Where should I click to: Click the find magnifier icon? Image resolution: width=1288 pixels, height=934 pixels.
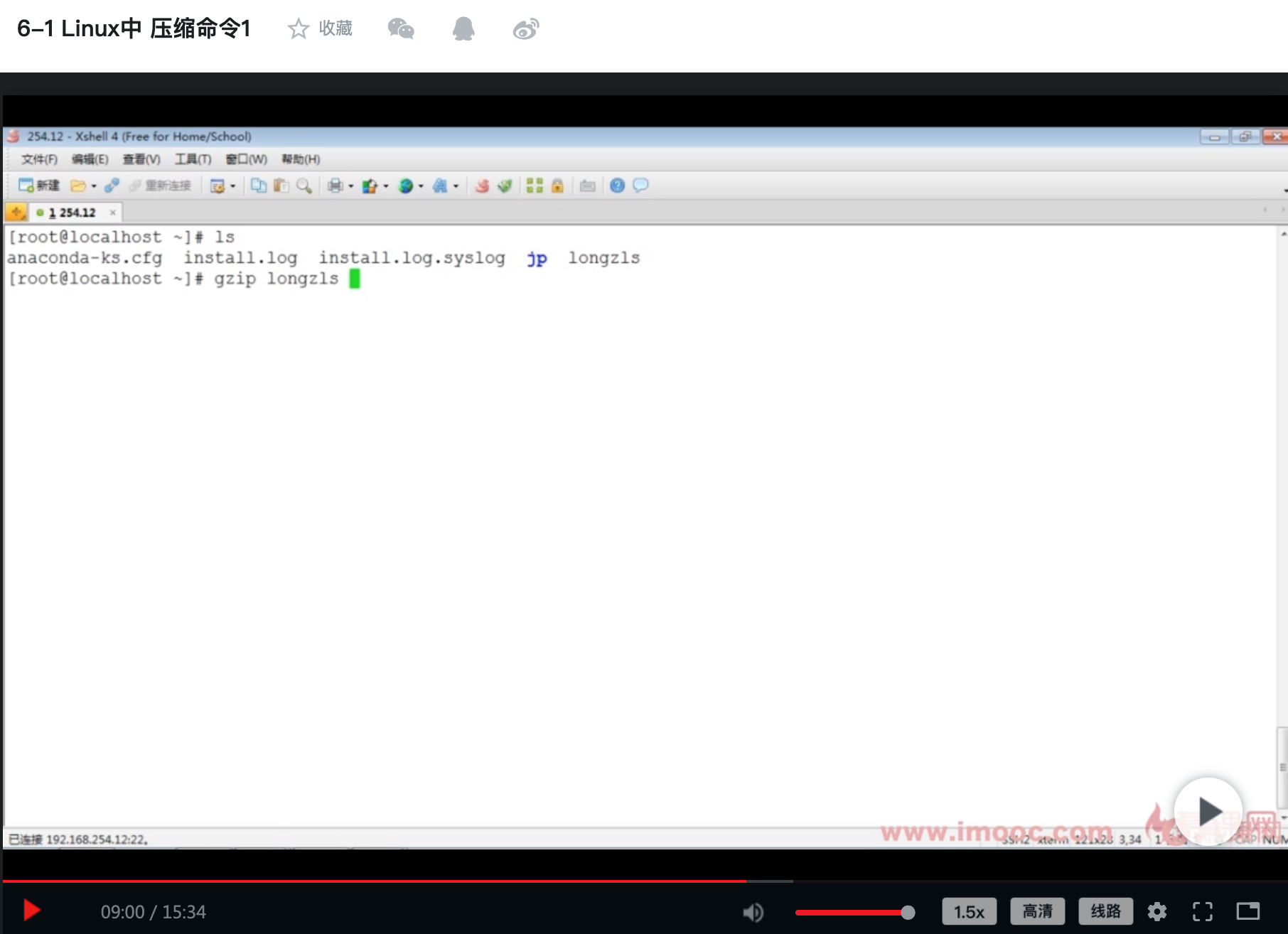304,186
